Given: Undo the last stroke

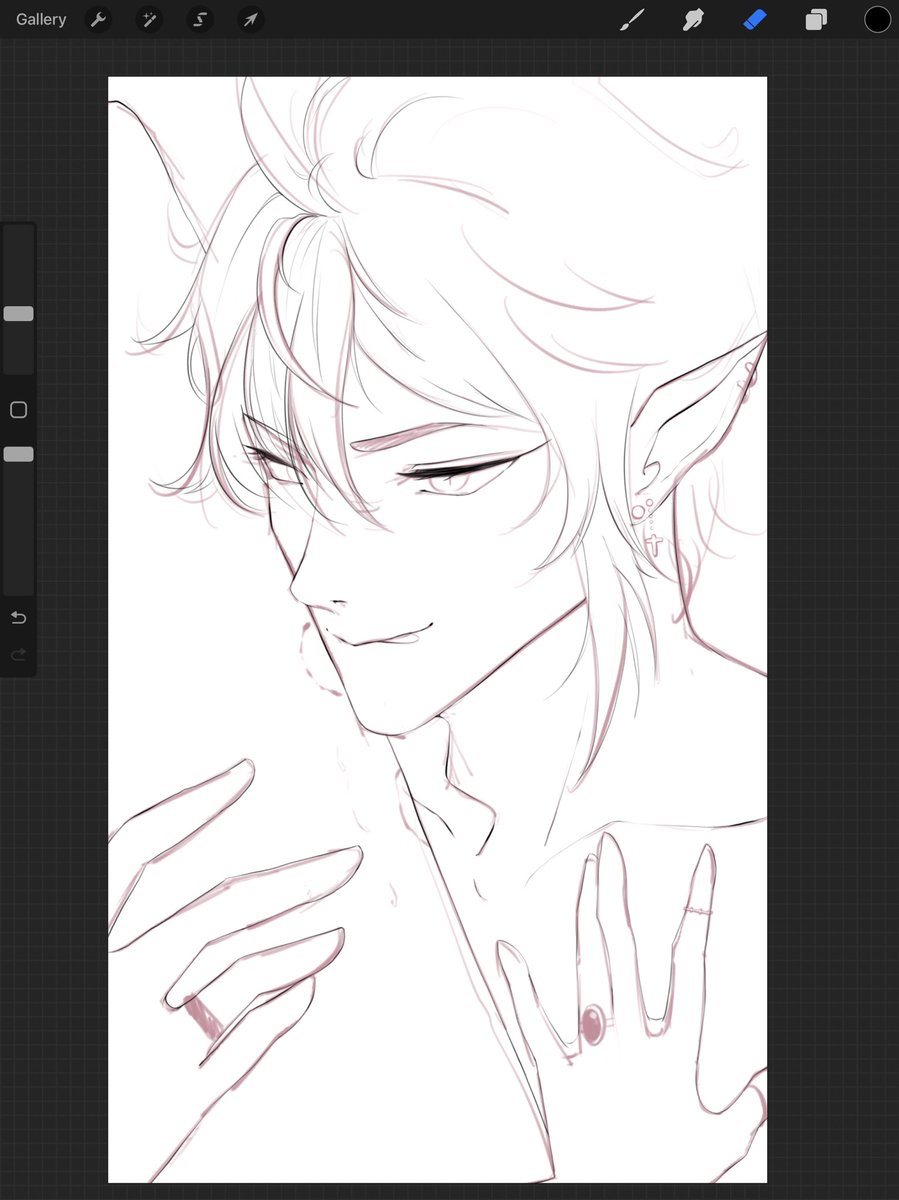Looking at the screenshot, I should pos(18,618).
